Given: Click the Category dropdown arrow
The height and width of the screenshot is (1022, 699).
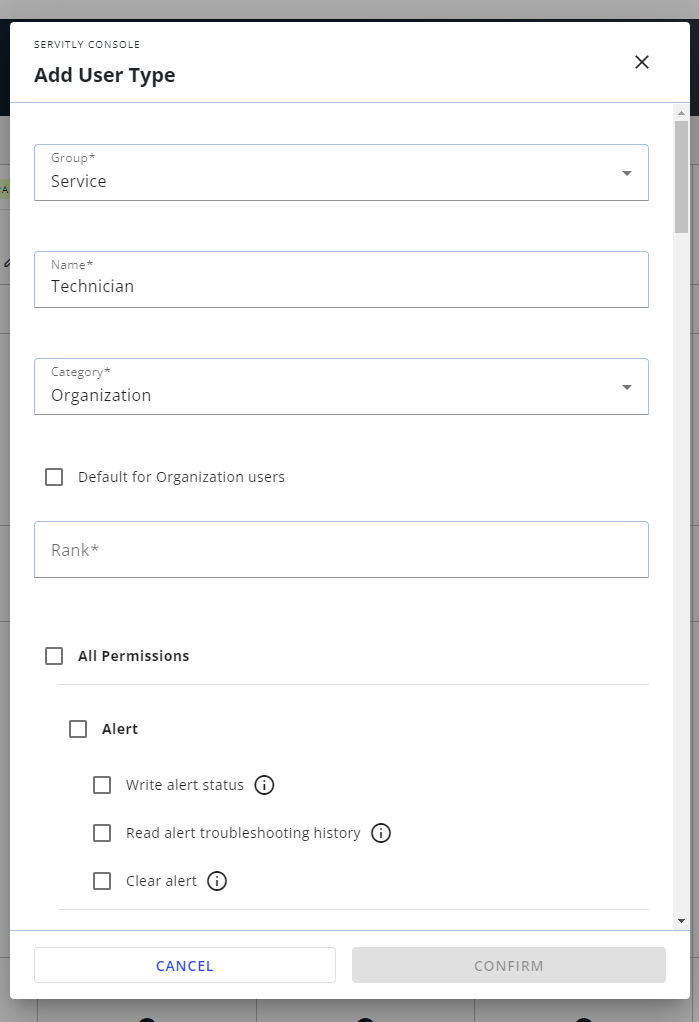Looking at the screenshot, I should click(627, 387).
